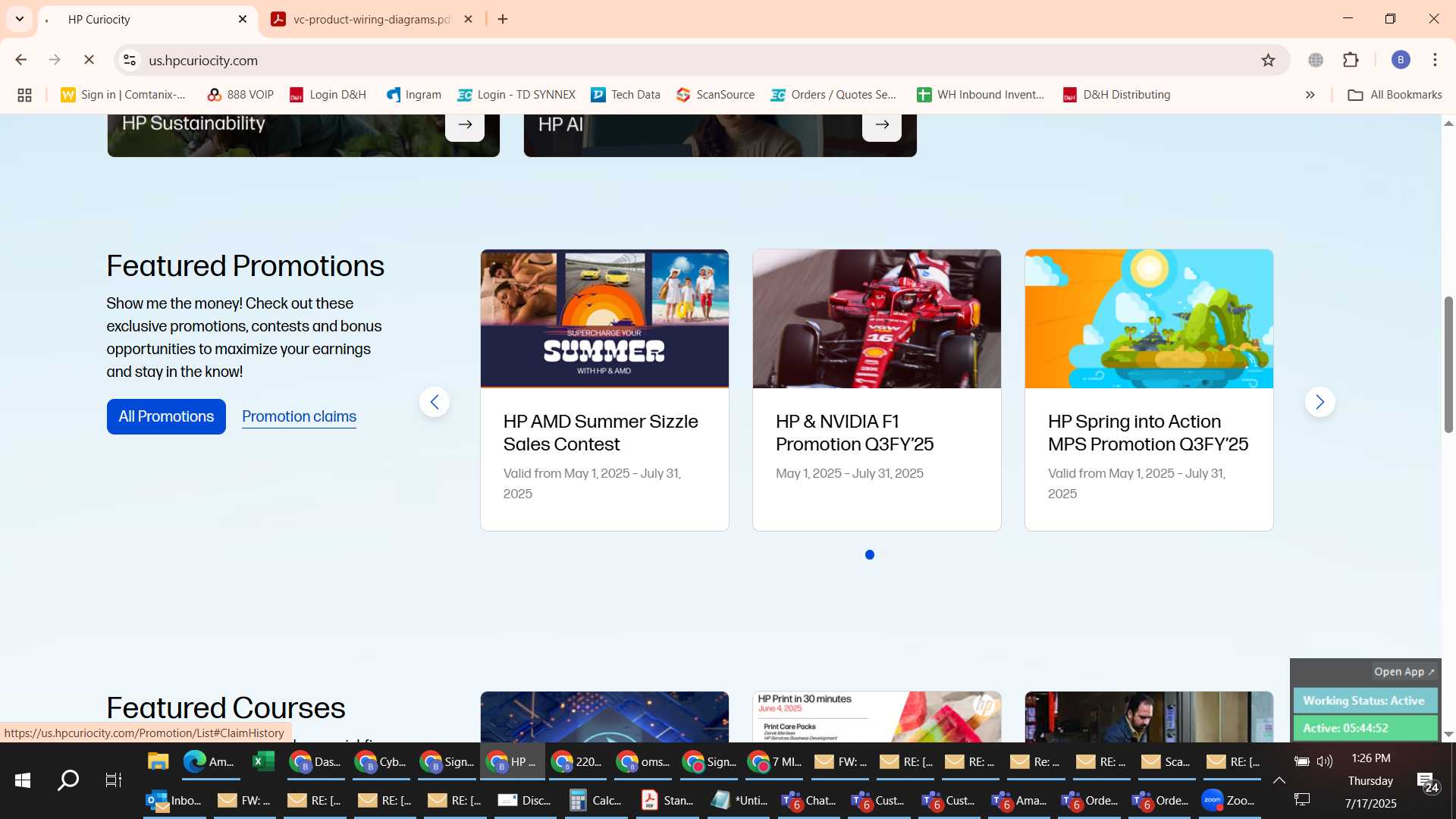Close the HP Curiocity tab
Screen dimensions: 1456x819
coord(243,19)
